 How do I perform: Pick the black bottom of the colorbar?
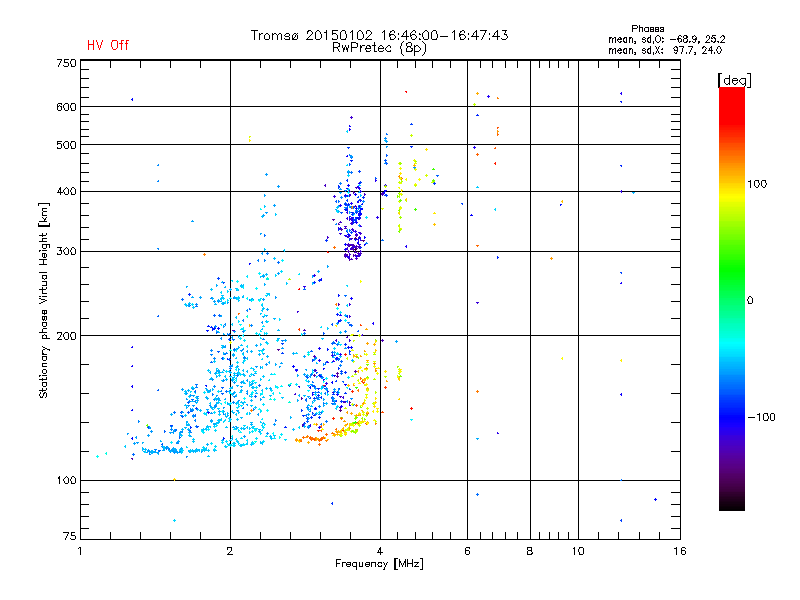(x=732, y=503)
